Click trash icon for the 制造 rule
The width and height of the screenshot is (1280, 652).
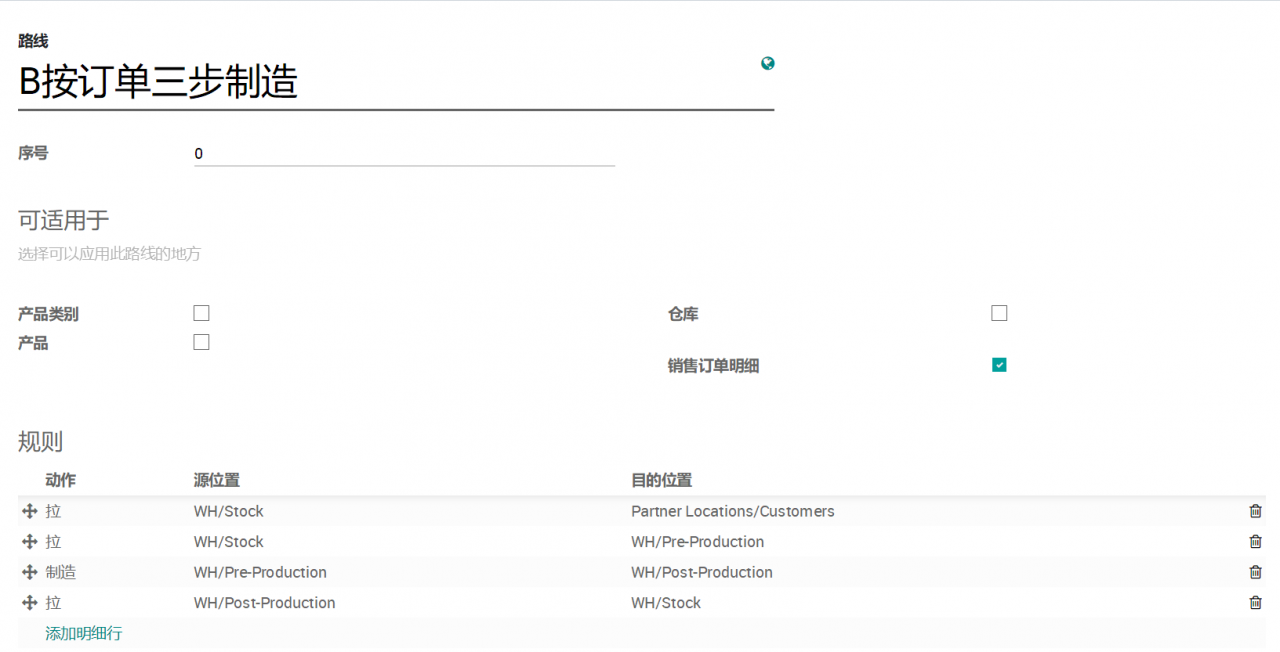(x=1255, y=572)
